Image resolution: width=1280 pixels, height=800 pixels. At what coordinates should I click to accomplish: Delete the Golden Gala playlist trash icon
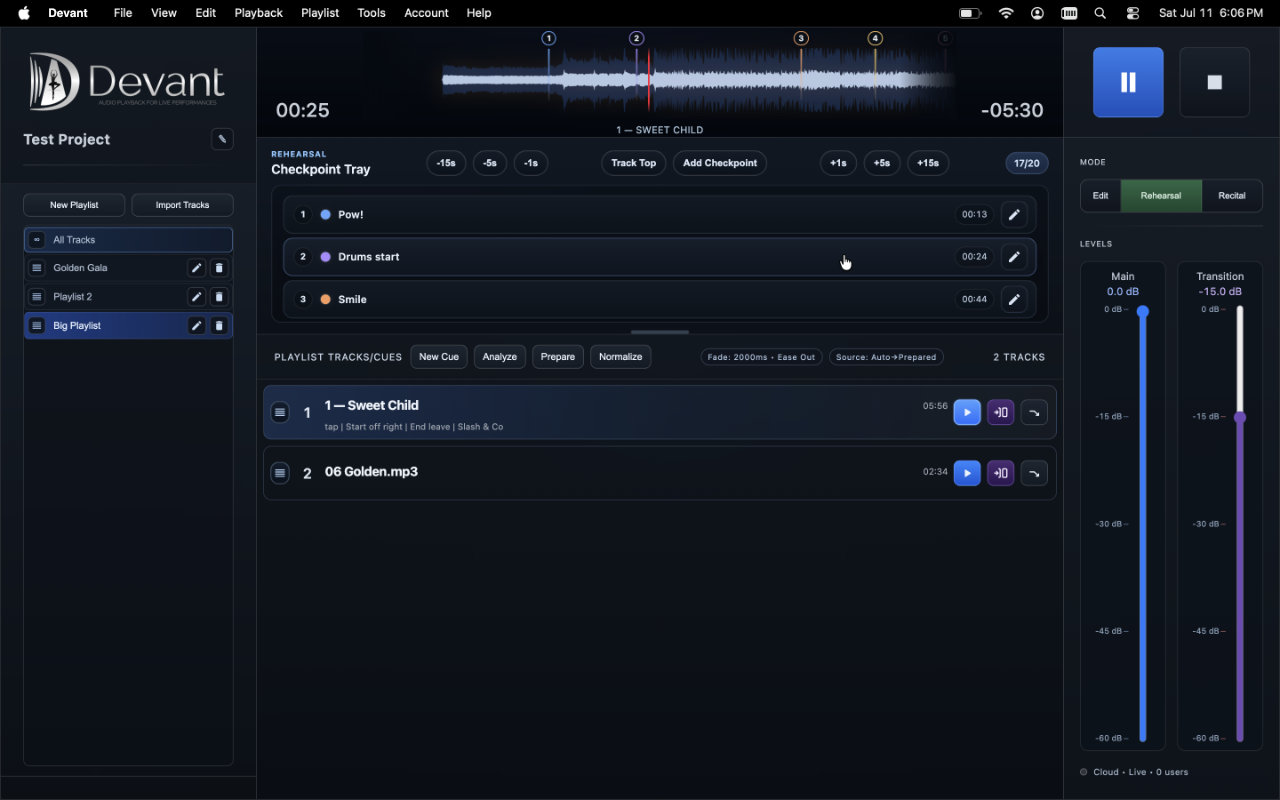tap(220, 268)
